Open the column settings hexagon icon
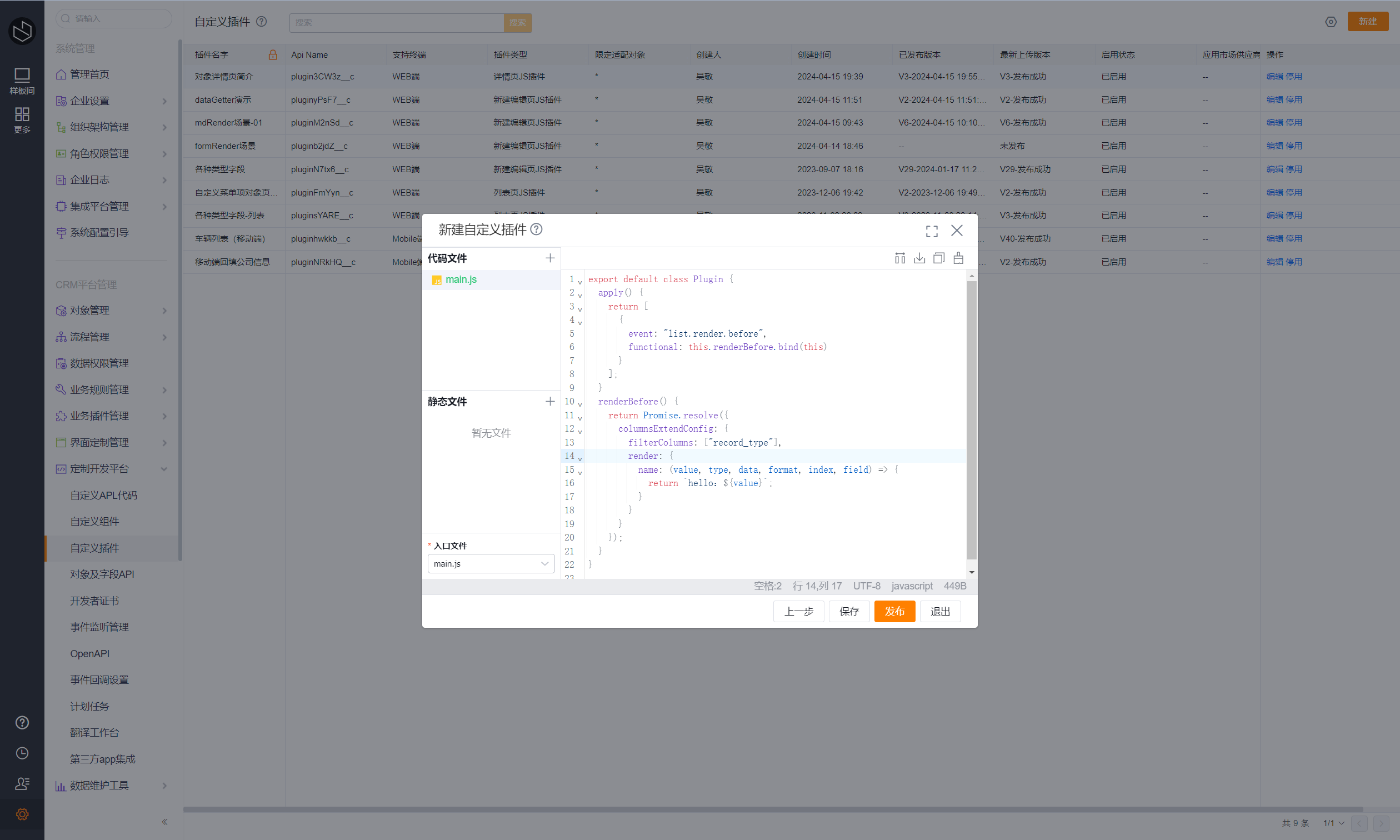This screenshot has height=840, width=1400. click(x=1331, y=22)
